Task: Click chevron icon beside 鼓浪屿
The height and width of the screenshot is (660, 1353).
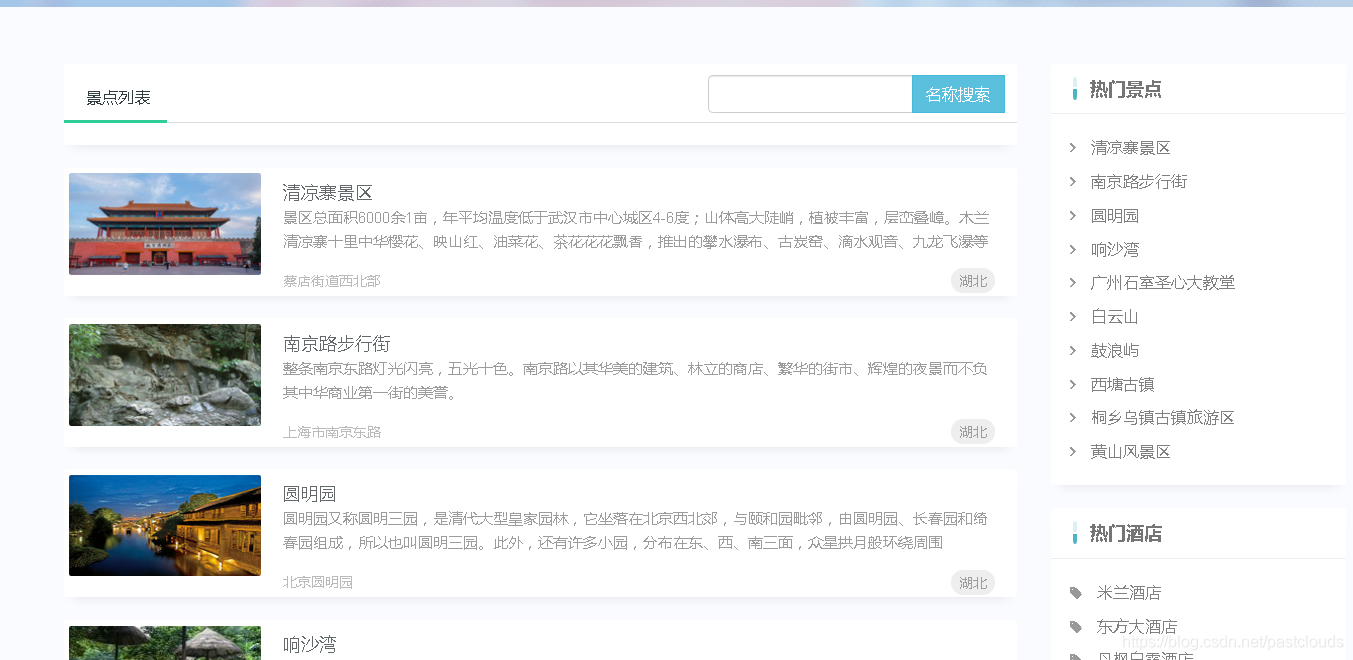Action: click(1073, 351)
